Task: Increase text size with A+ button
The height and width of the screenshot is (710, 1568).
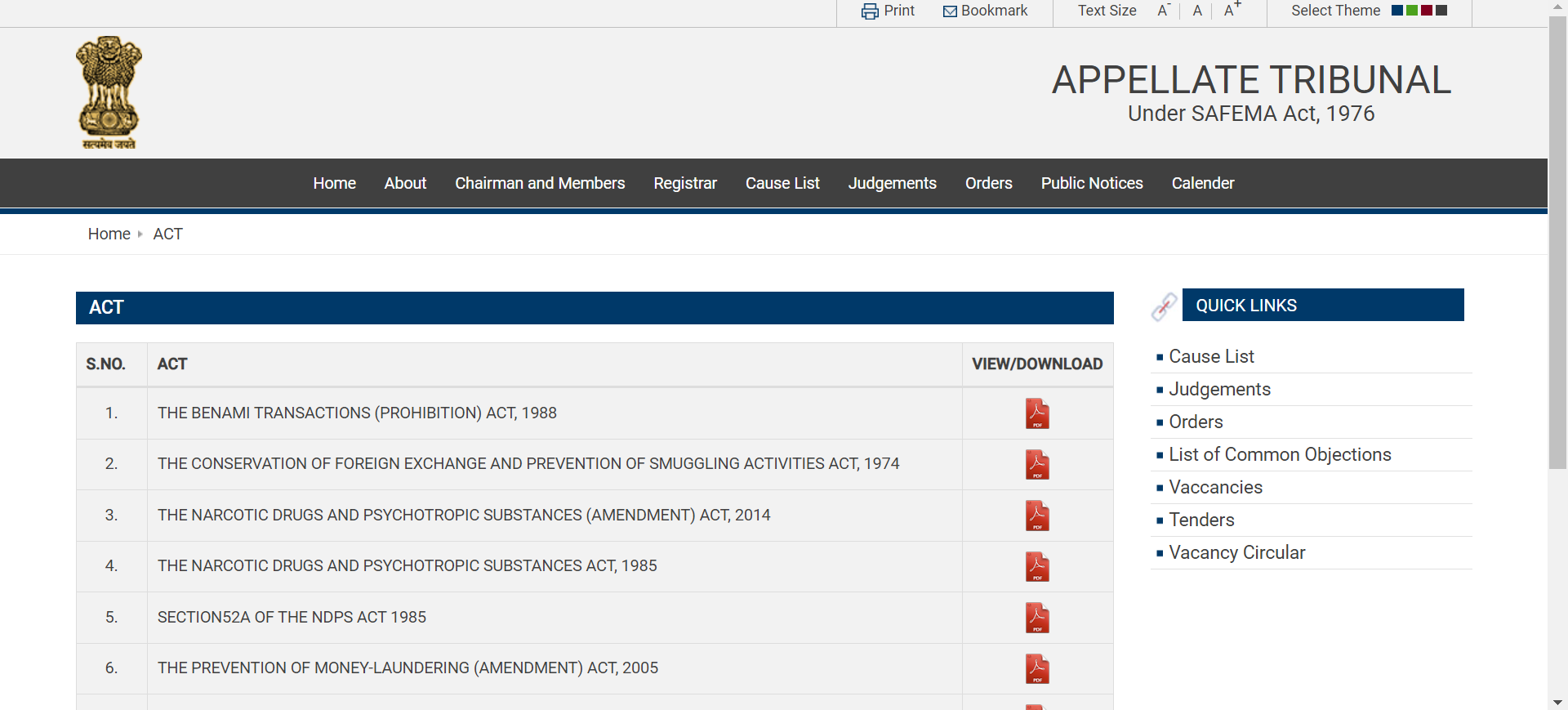Action: [1231, 11]
